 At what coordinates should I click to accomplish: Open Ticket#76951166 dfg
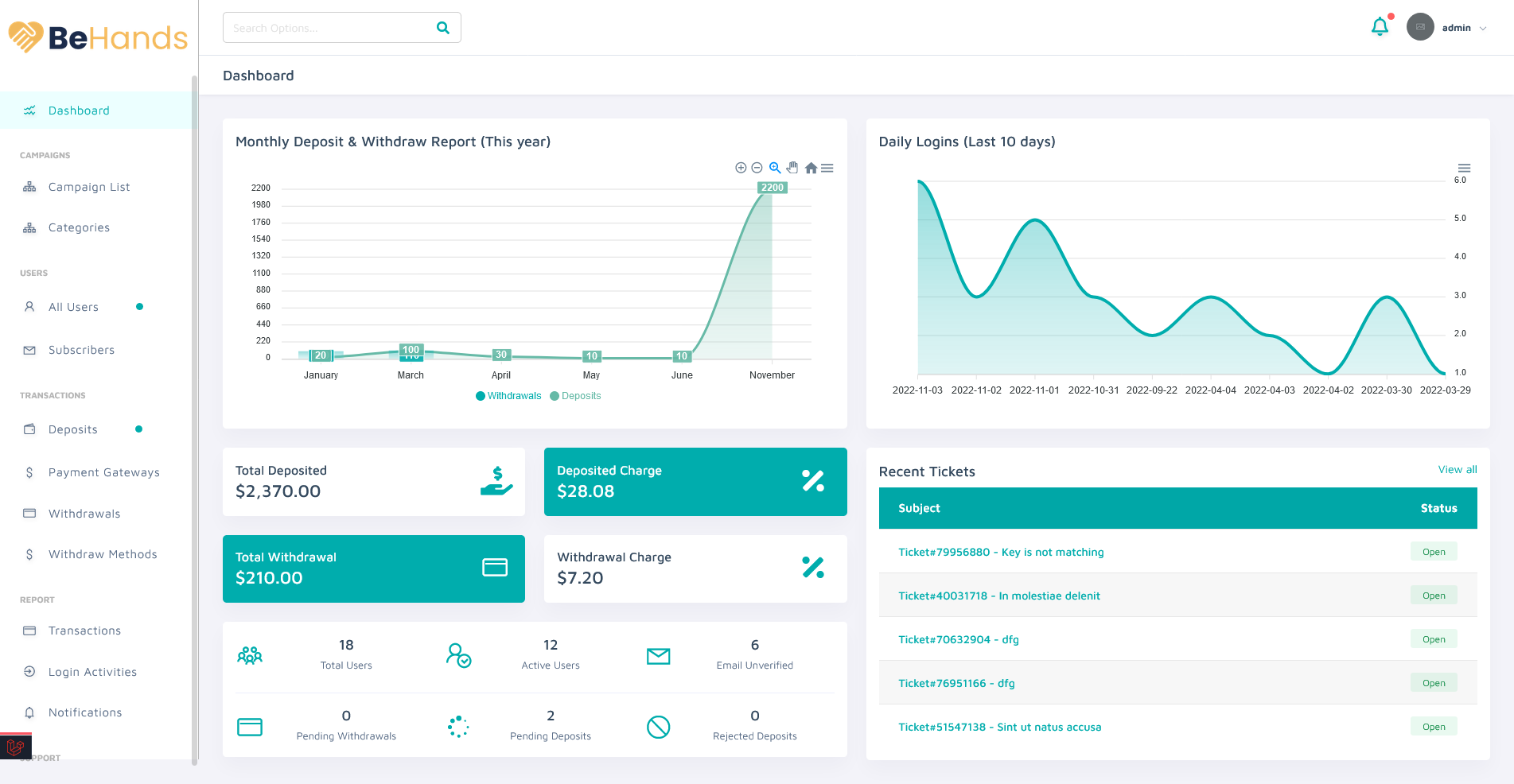pyautogui.click(x=956, y=683)
